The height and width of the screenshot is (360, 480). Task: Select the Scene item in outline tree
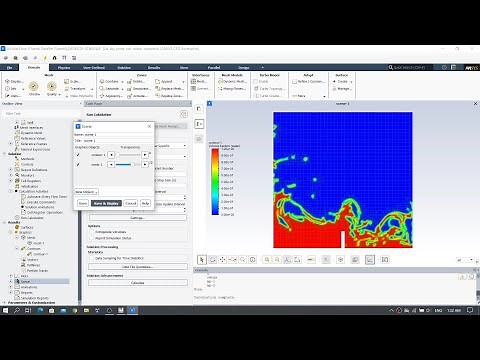pos(25,281)
